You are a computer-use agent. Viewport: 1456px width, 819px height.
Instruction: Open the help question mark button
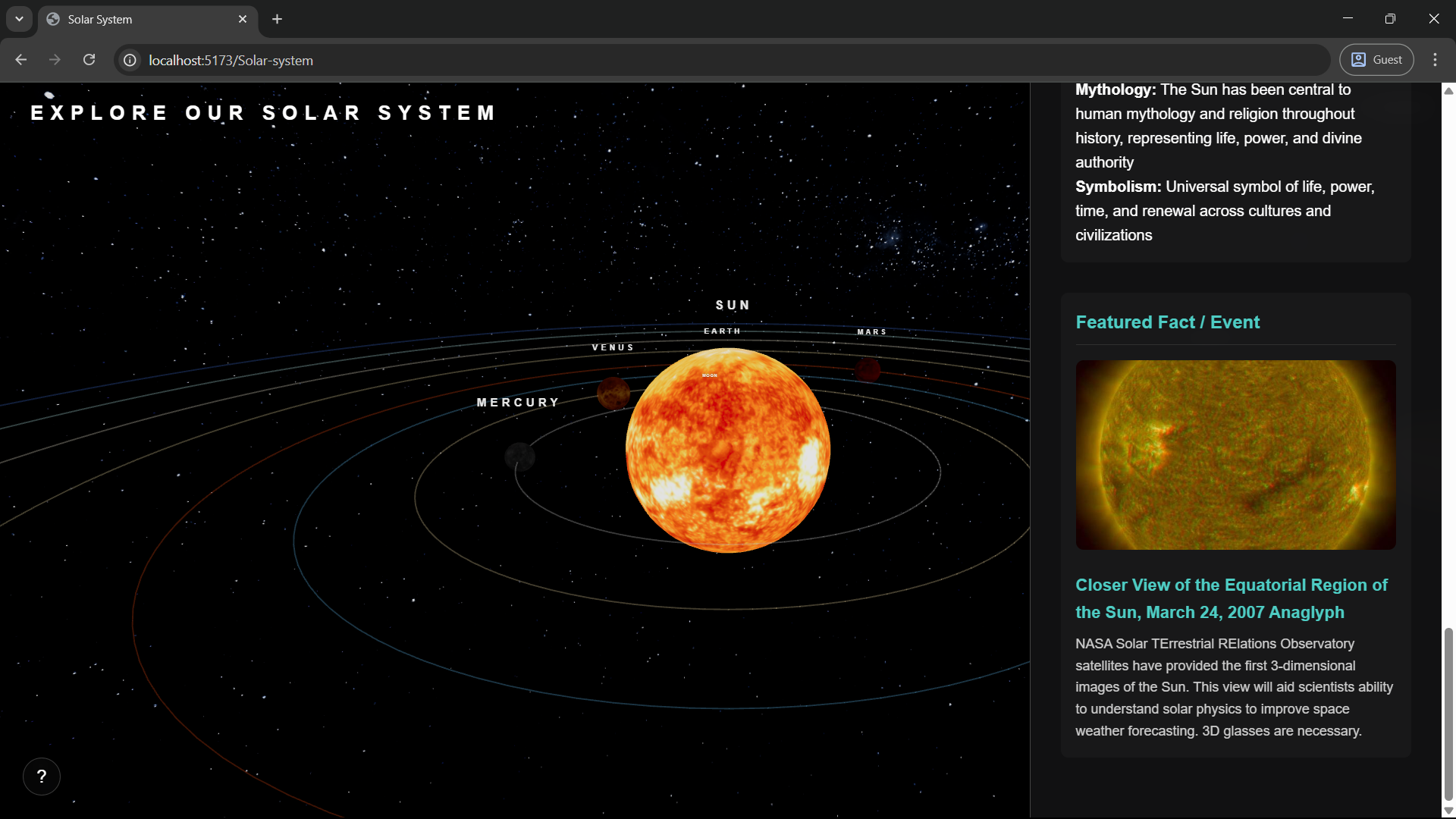(42, 777)
